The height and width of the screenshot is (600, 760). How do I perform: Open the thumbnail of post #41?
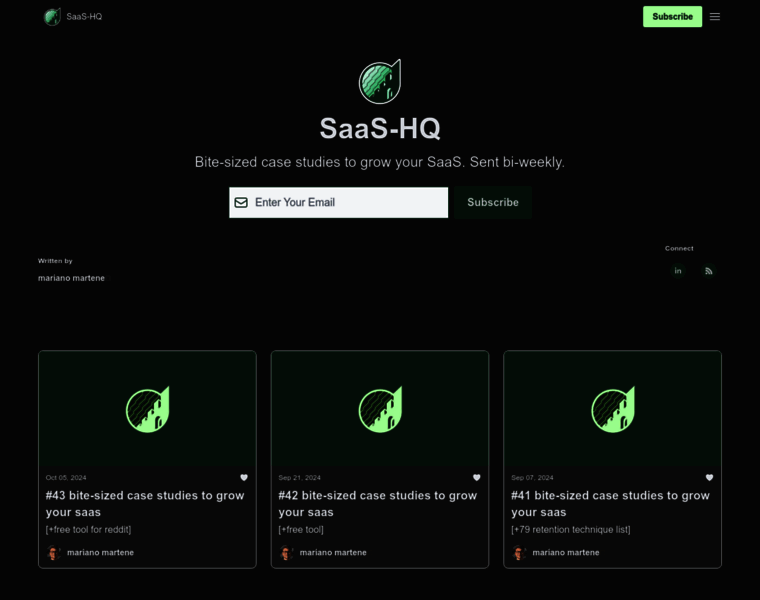tap(613, 409)
